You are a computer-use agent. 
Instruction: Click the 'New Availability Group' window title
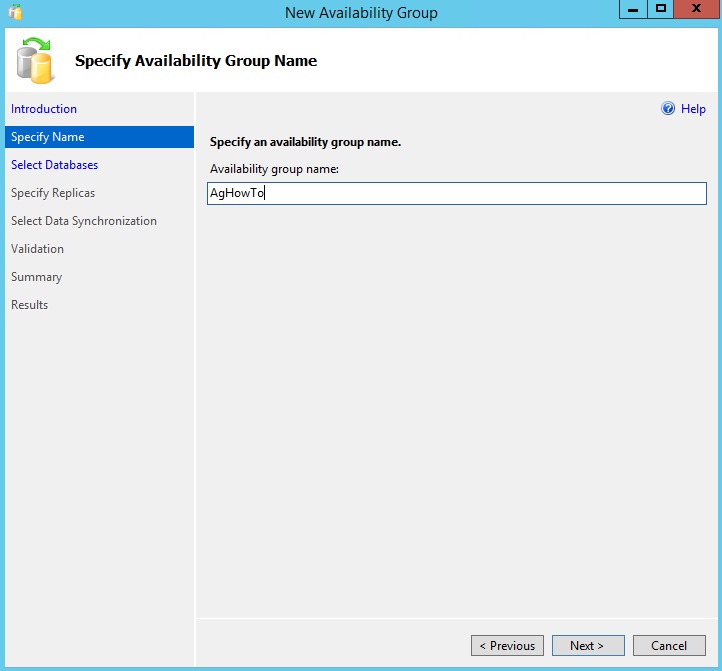click(361, 12)
